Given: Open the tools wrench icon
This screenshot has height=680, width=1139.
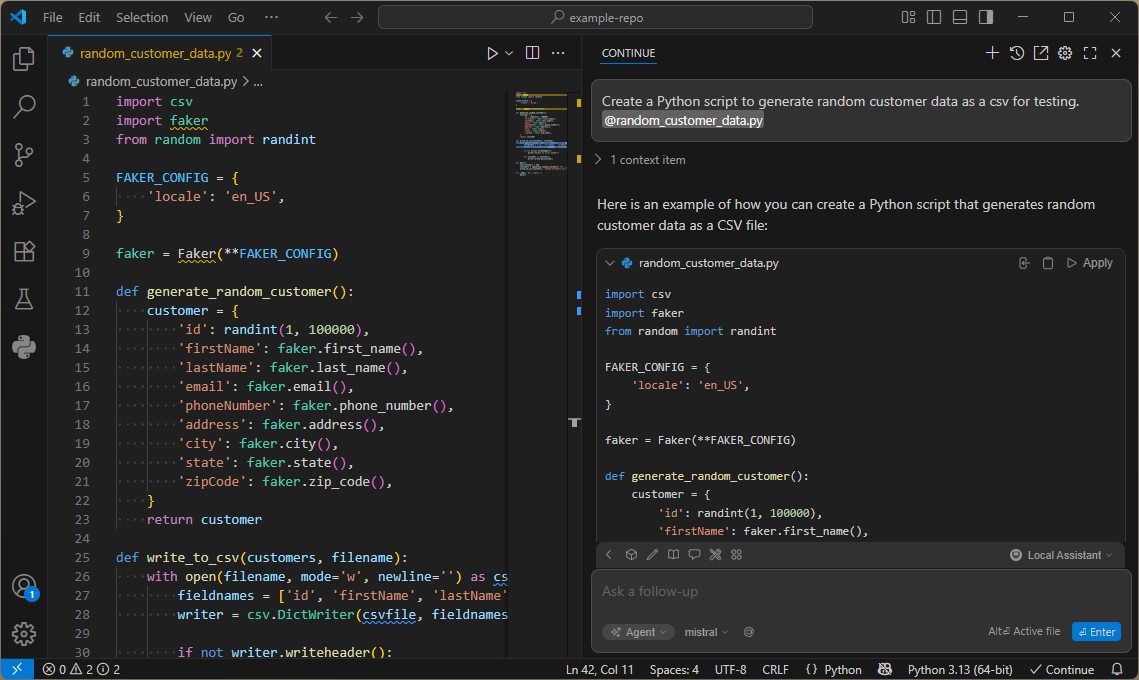Looking at the screenshot, I should pos(716,554).
